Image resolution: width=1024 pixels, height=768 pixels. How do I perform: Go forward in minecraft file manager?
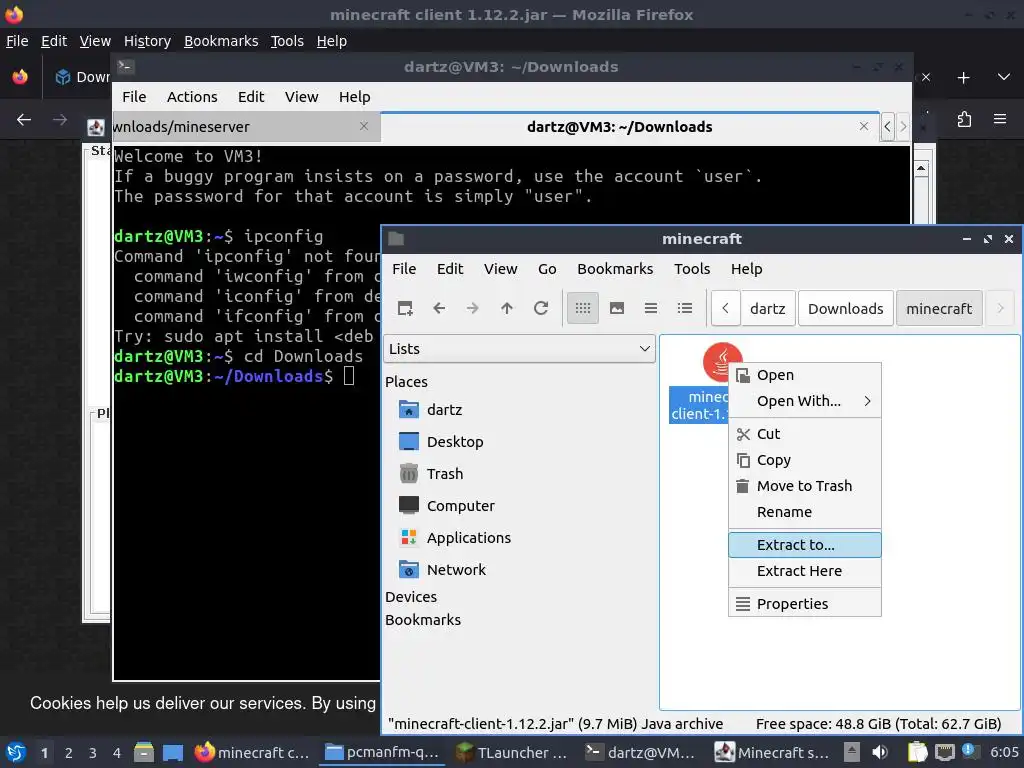pyautogui.click(x=473, y=308)
